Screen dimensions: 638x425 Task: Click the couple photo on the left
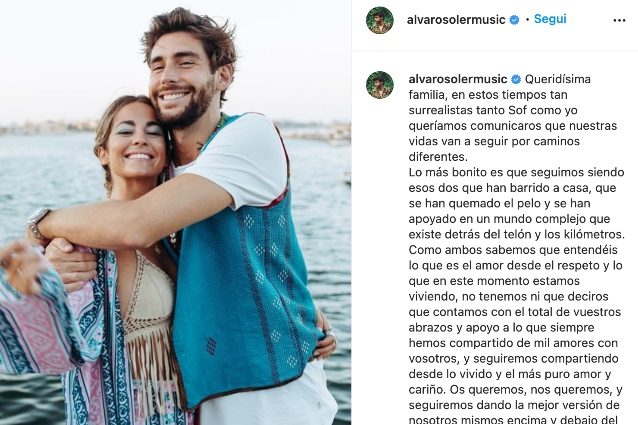175,212
